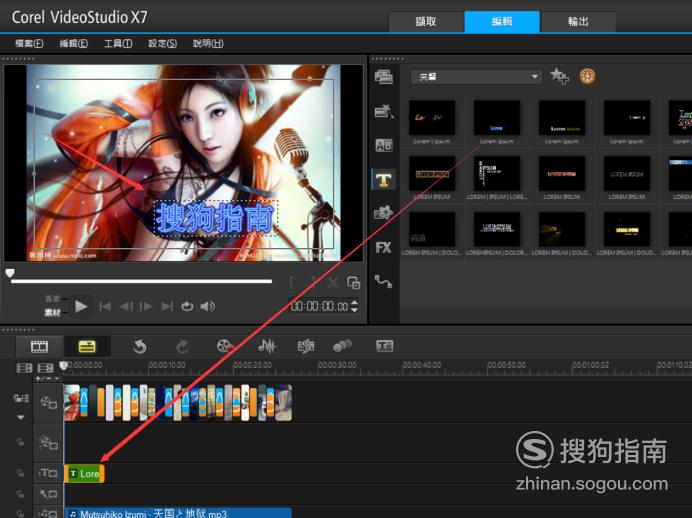Open the Record/Capture option icon

pyautogui.click(x=225, y=346)
